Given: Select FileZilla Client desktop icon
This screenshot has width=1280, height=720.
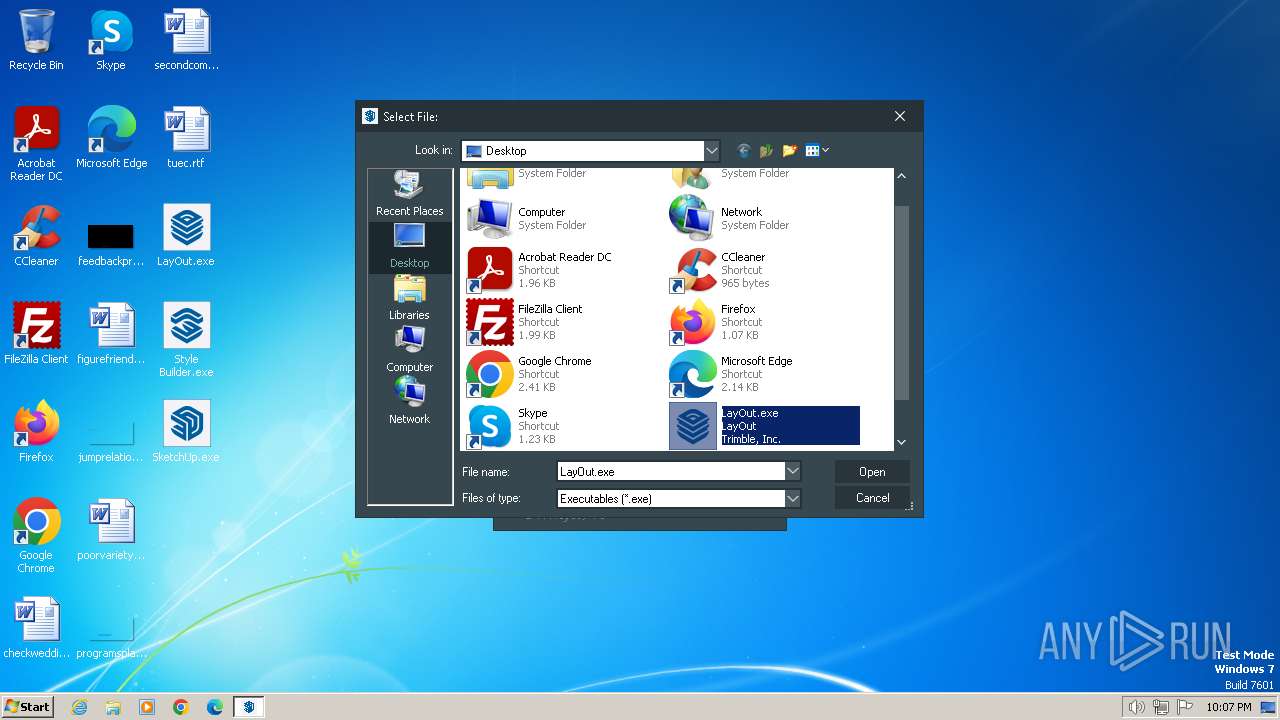Looking at the screenshot, I should tap(36, 334).
